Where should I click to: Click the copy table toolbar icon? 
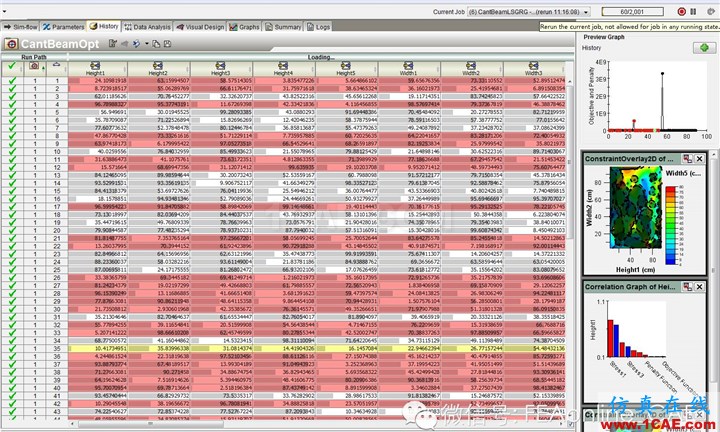click(156, 44)
